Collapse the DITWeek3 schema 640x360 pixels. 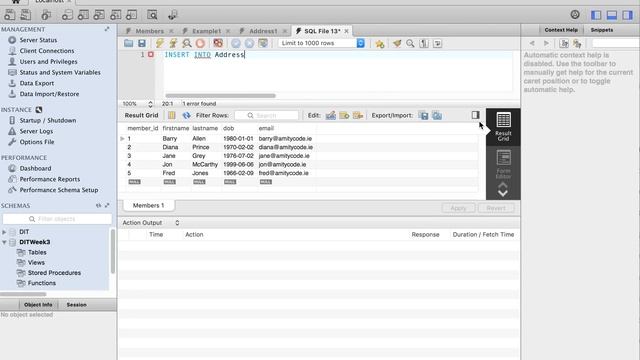(x=4, y=242)
